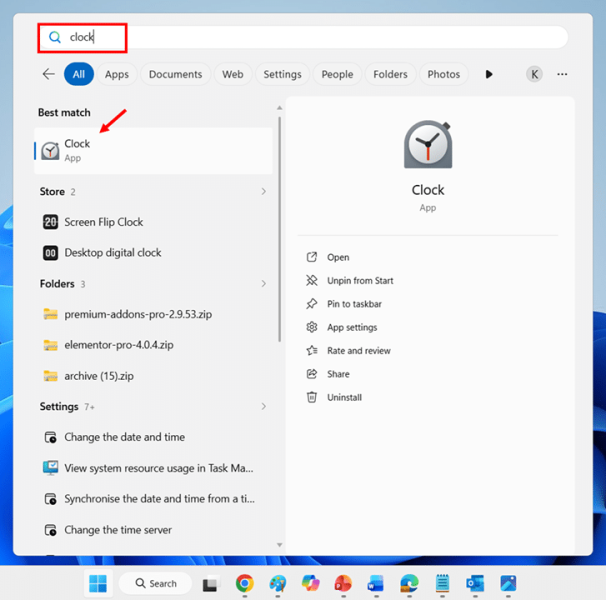Open Microsoft Edge from the taskbar
This screenshot has height=600, width=606.
click(409, 583)
